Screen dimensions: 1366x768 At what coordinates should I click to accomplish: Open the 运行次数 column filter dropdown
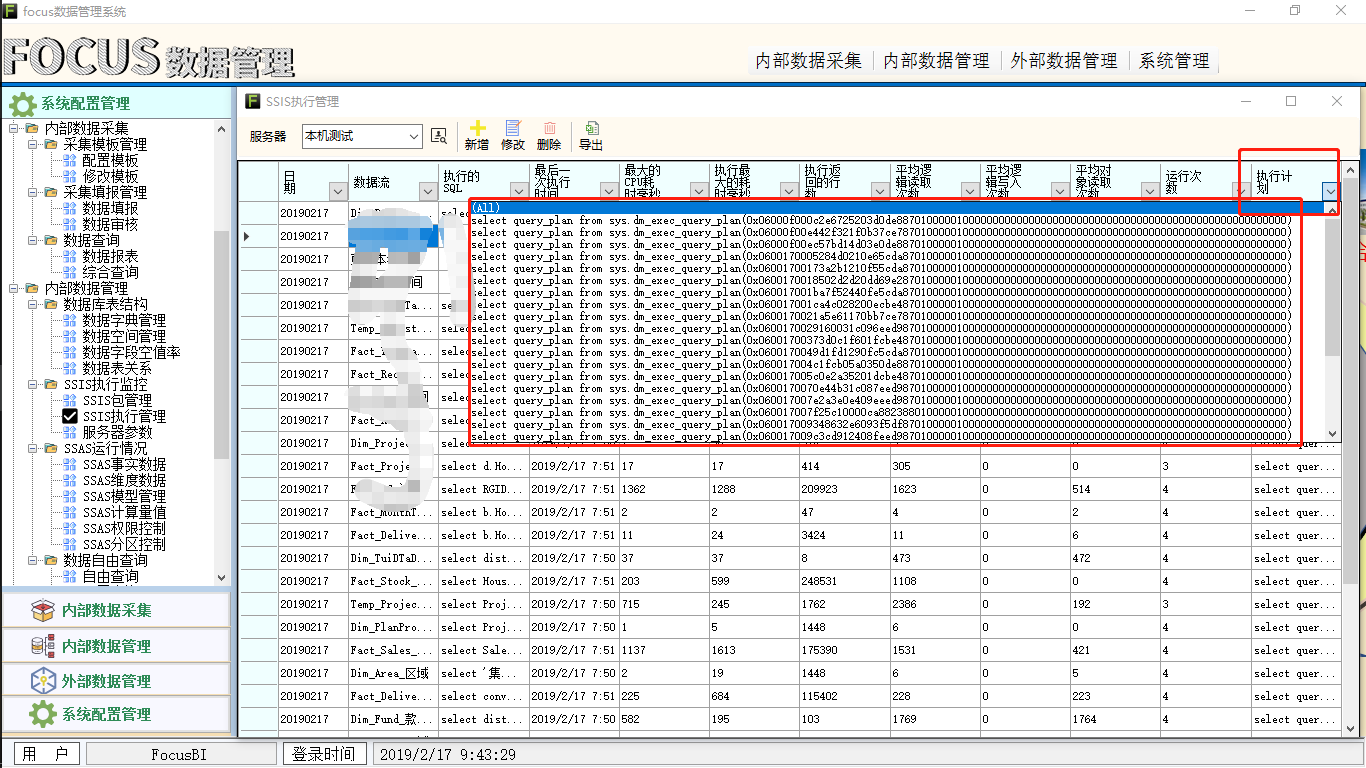pos(1240,190)
